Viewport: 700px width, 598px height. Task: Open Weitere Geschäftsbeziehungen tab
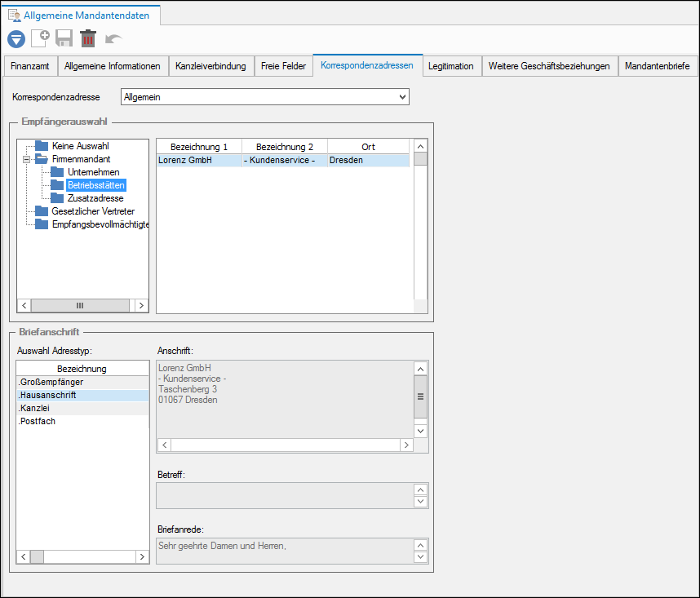pyautogui.click(x=549, y=66)
